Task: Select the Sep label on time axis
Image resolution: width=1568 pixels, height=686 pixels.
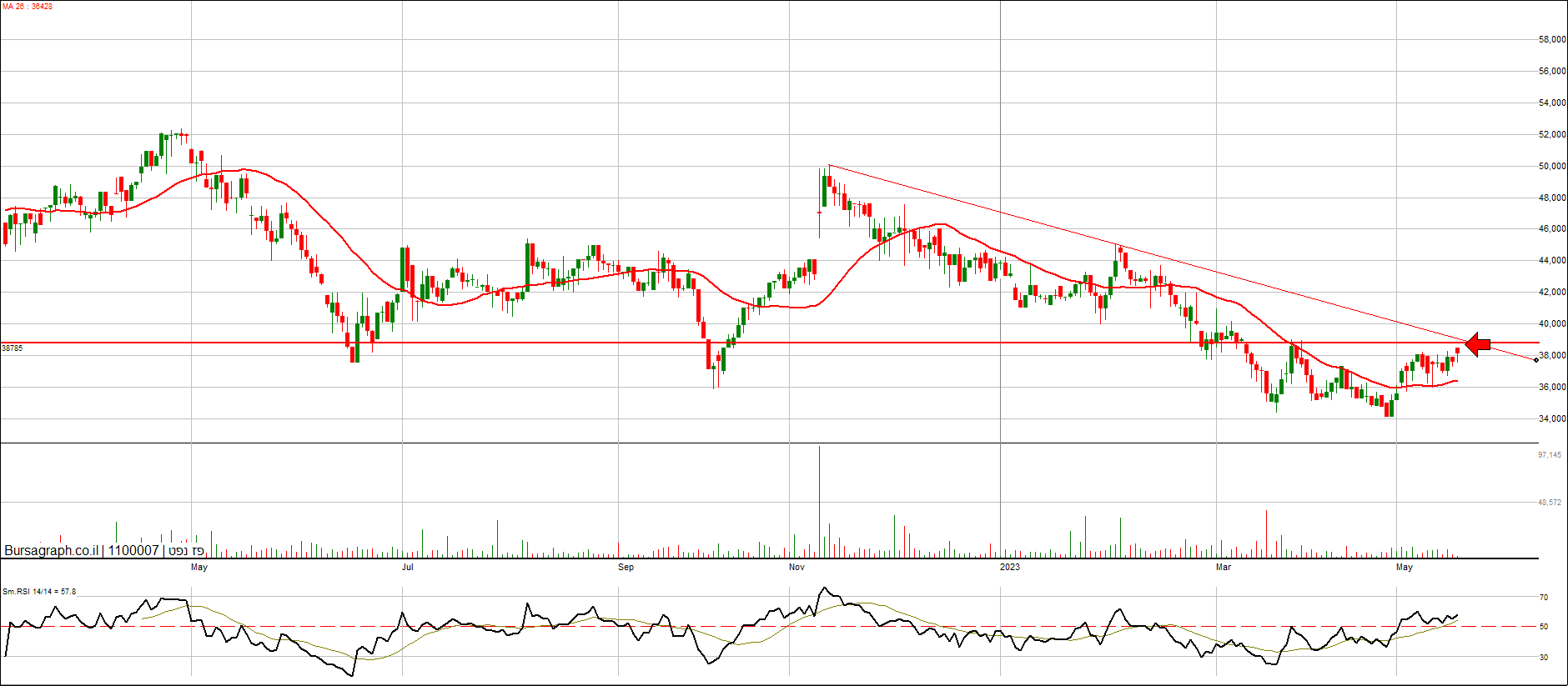Action: coord(626,568)
